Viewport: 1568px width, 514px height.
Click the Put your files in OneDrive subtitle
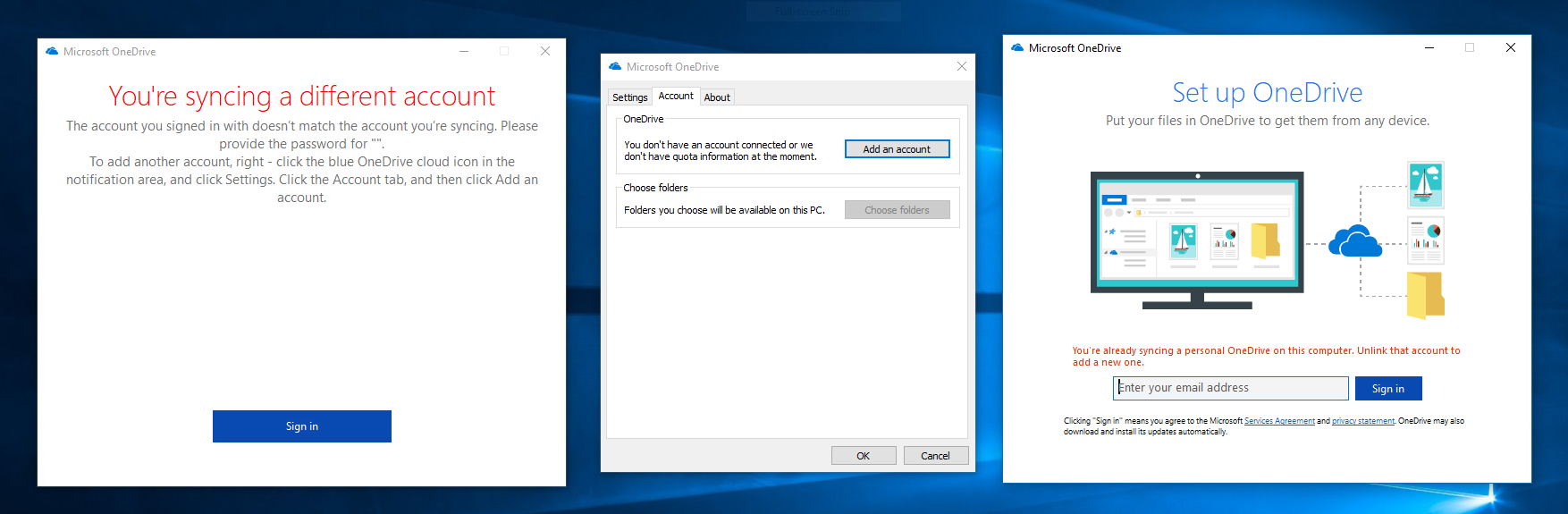point(1268,121)
